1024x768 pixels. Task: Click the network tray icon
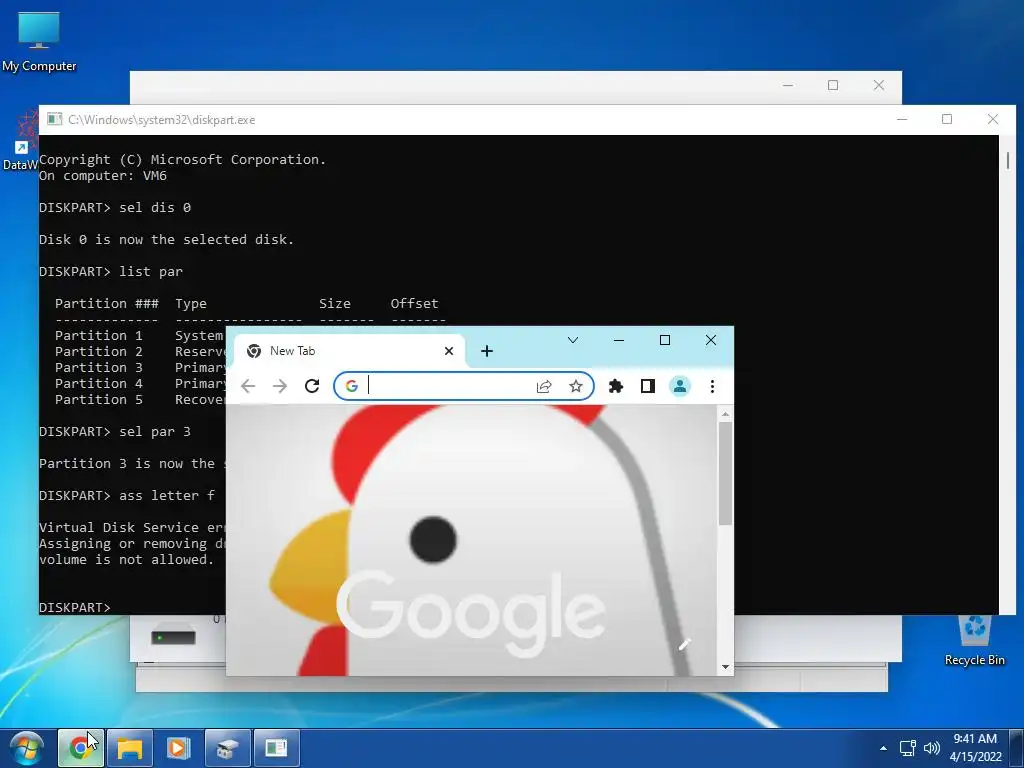pyautogui.click(x=907, y=748)
